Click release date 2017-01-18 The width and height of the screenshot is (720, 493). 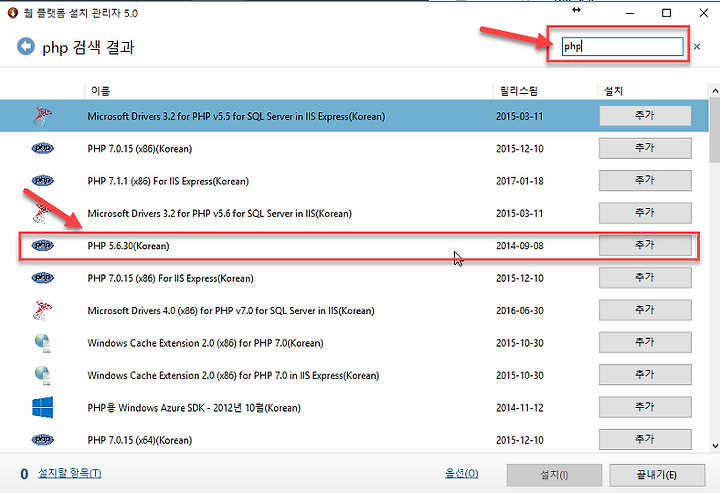pos(520,181)
